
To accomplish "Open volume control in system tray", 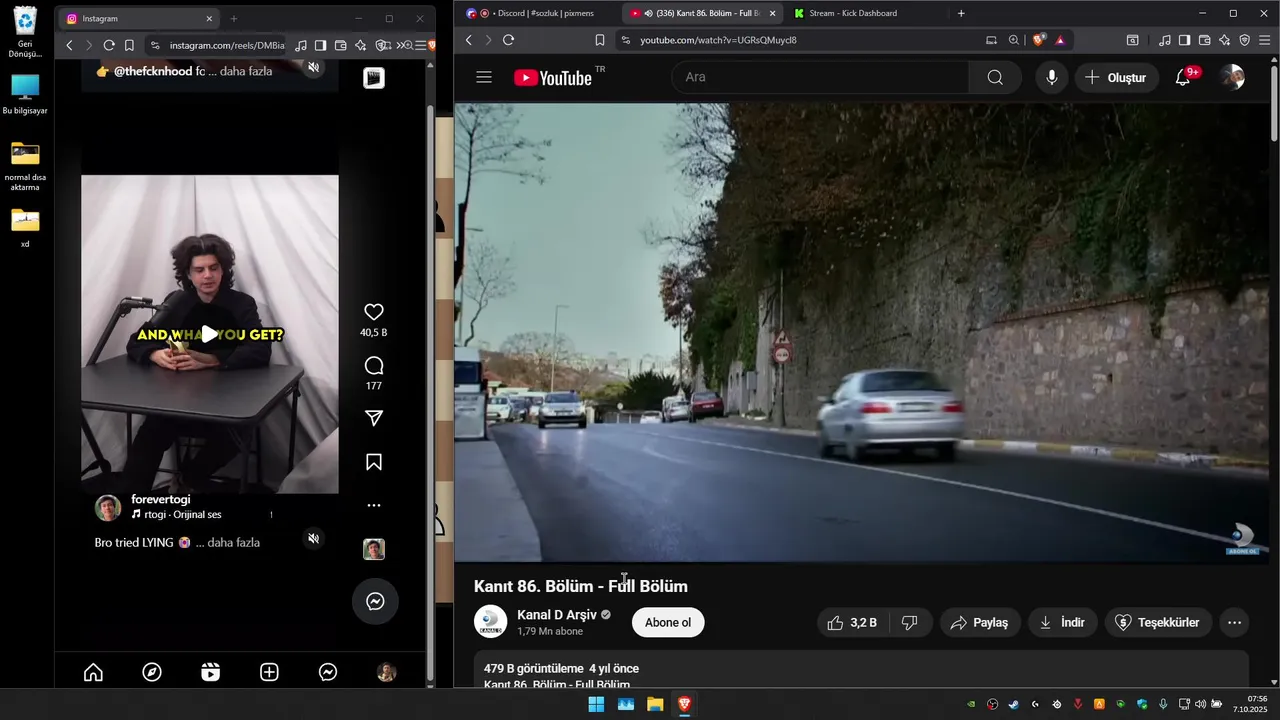I will click(x=1200, y=704).
